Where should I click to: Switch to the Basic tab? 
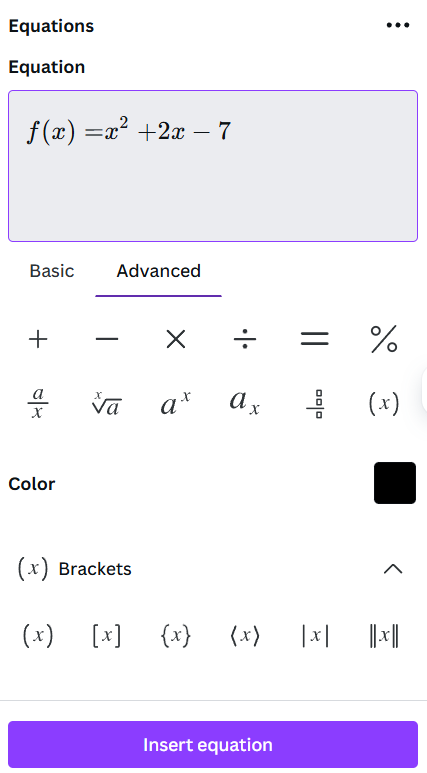[x=52, y=271]
